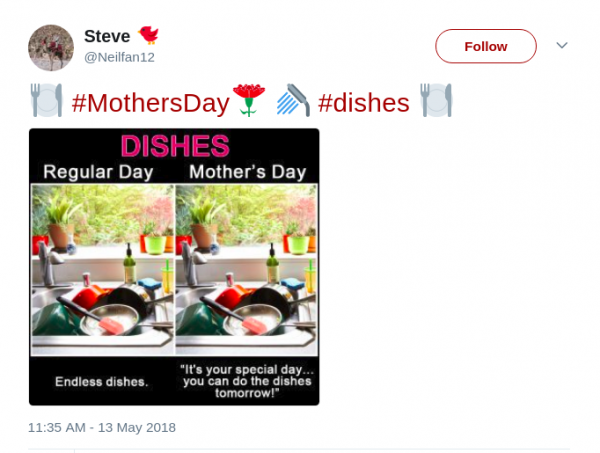This screenshot has height=453, width=600.
Task: Click the Mother's Day heading in meme
Action: click(246, 171)
